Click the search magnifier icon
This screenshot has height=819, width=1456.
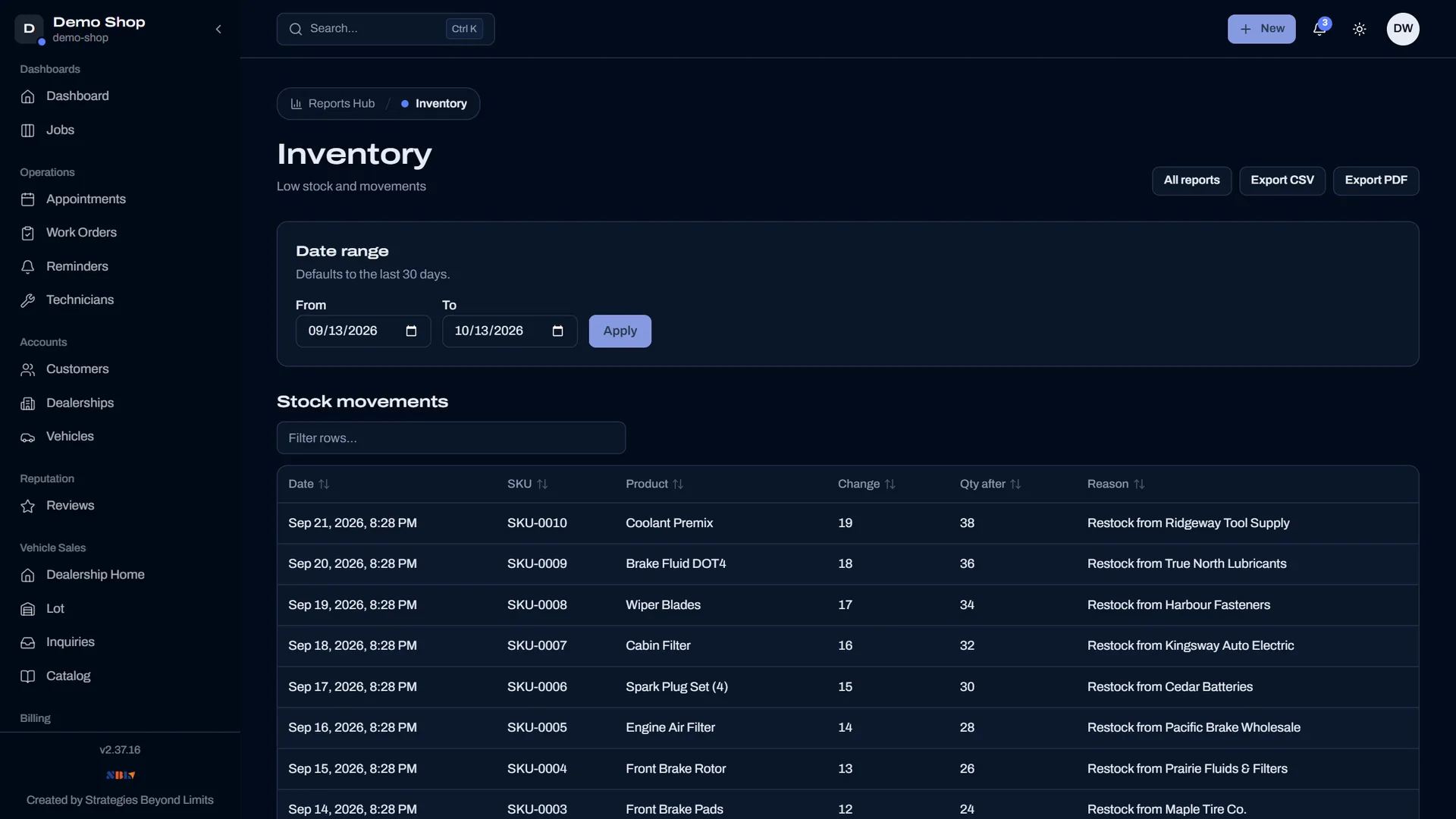click(296, 29)
